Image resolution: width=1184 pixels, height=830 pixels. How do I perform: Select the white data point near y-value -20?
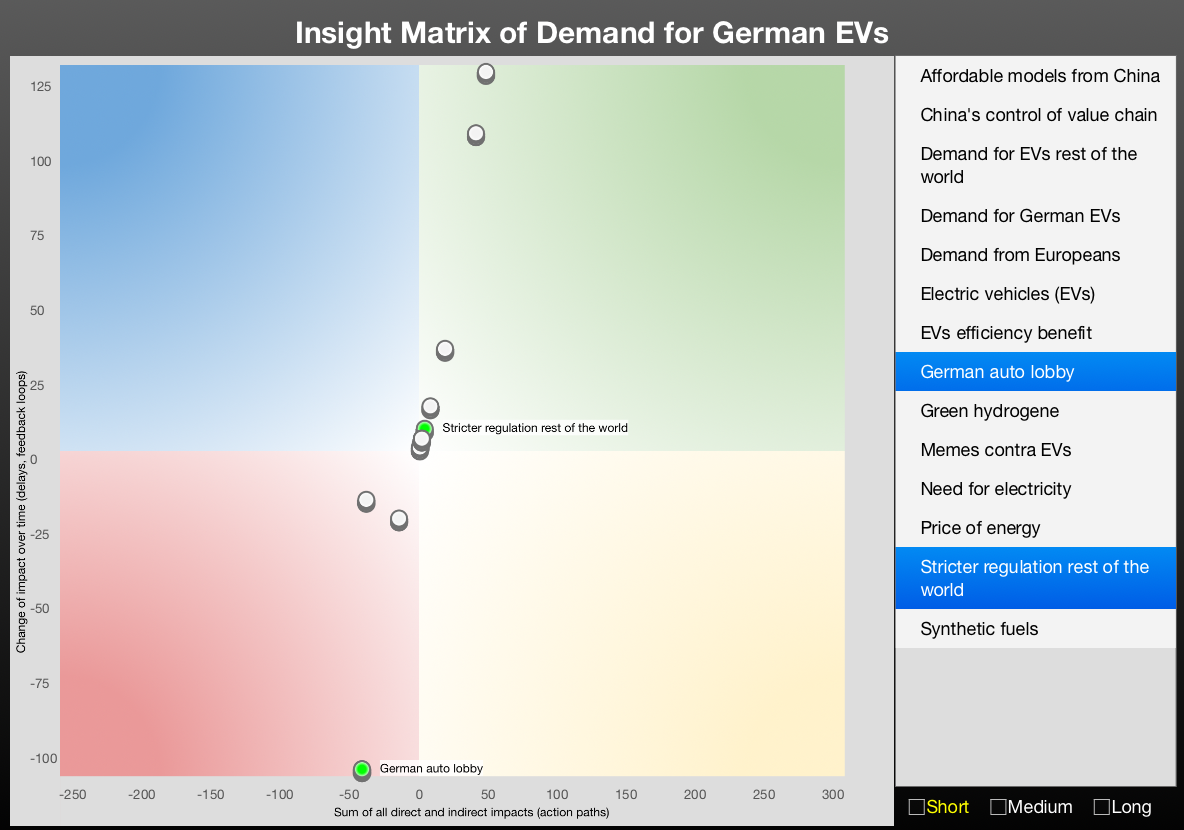click(x=399, y=519)
